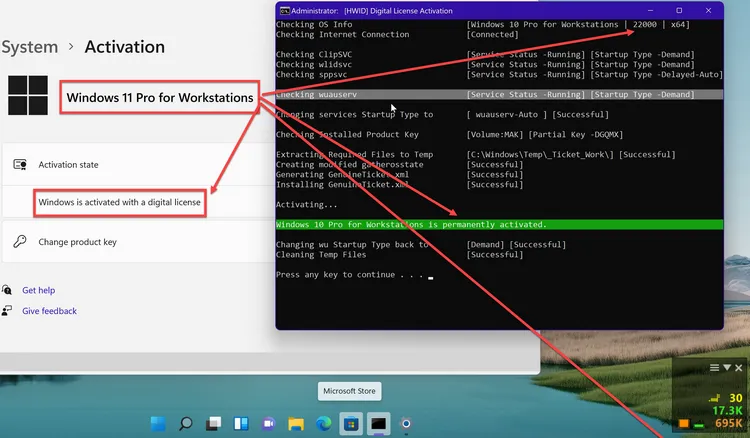Open Widgets panel from taskbar

pyautogui.click(x=241, y=424)
